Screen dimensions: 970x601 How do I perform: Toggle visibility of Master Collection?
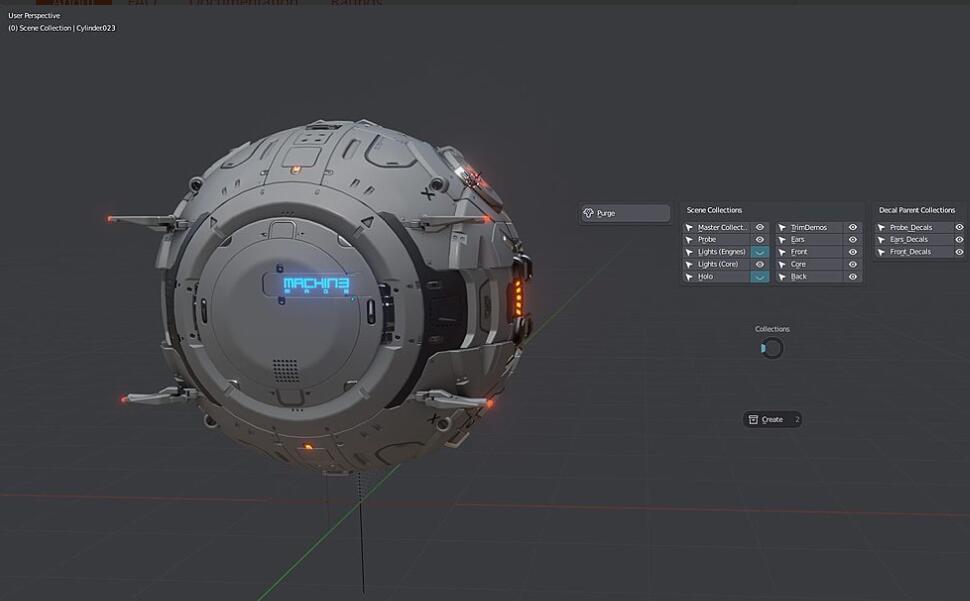[760, 228]
